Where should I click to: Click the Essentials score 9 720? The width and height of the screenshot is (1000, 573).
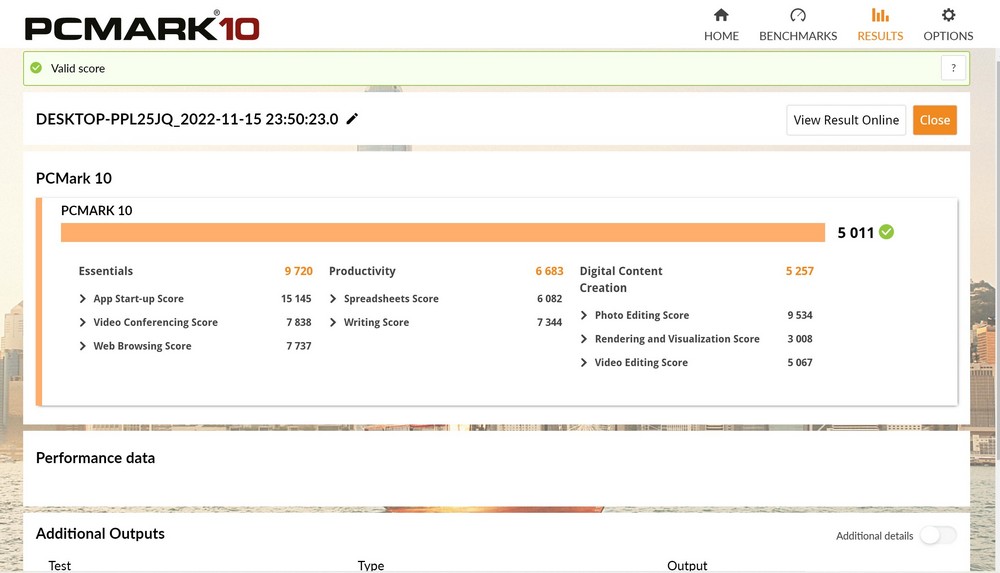coord(298,271)
